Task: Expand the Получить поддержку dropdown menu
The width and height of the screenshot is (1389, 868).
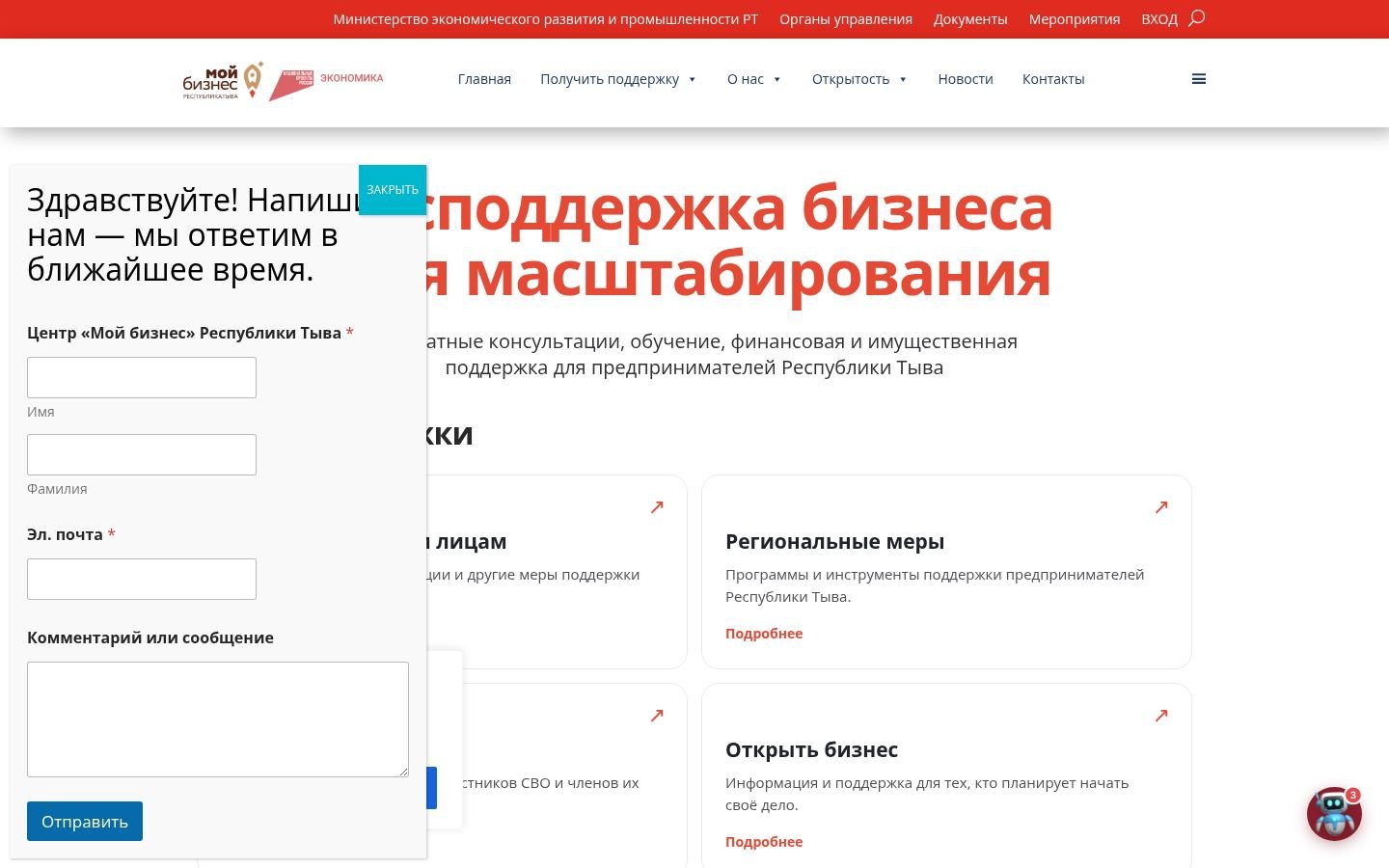Action: coord(618,79)
